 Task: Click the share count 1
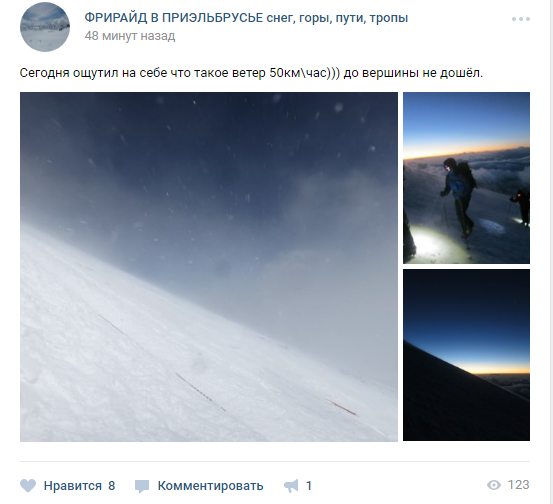coord(309,486)
